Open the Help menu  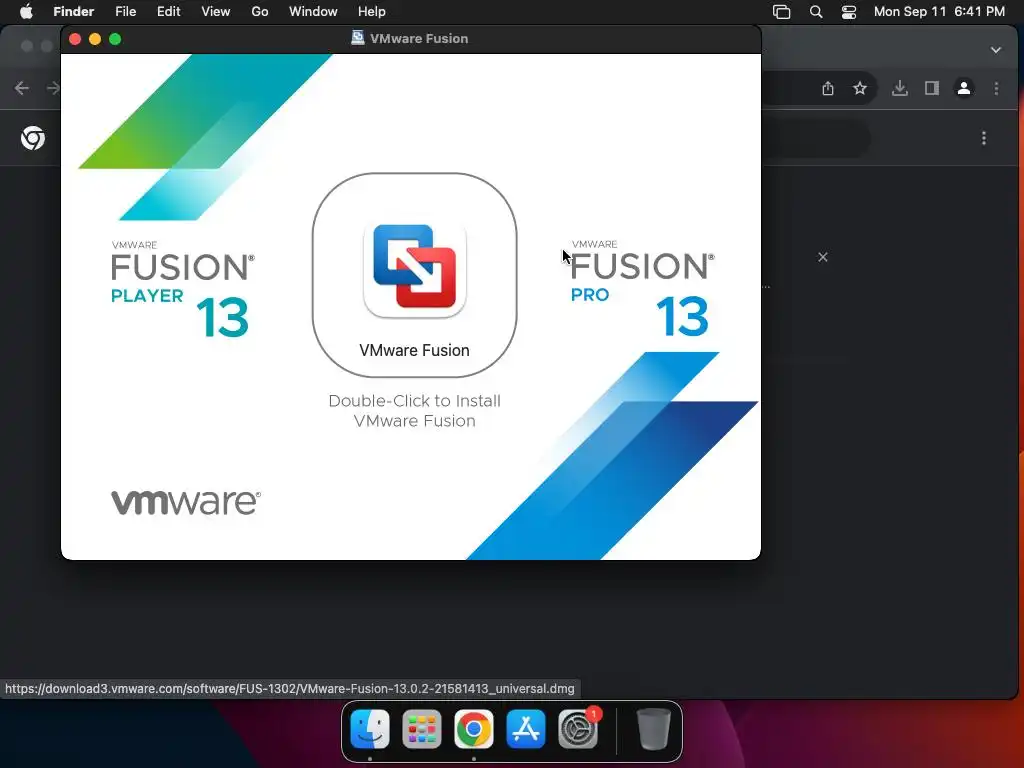372,12
